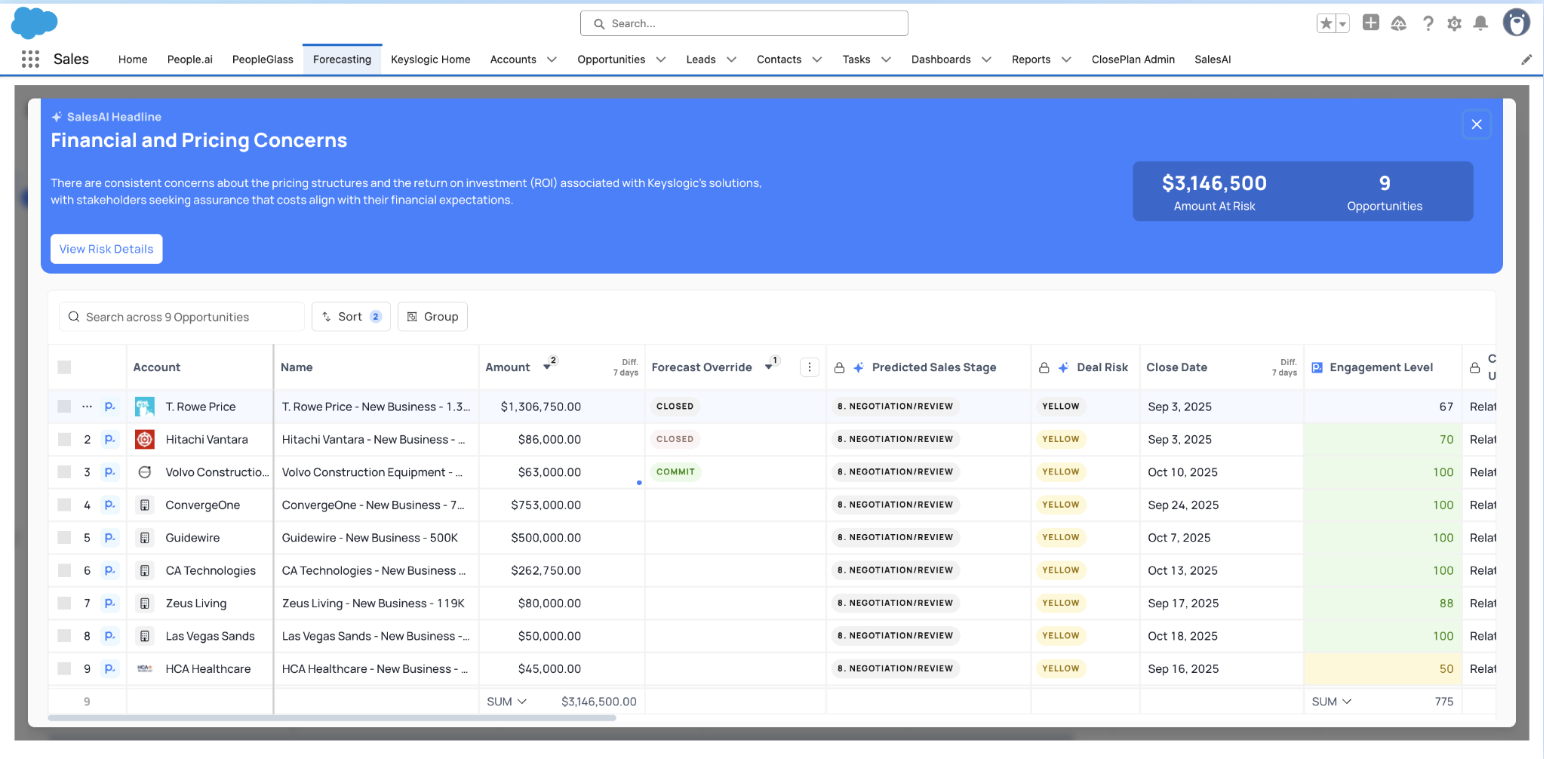Focus the Search across 9 Opportunities field
The width and height of the screenshot is (1544, 759).
click(182, 317)
